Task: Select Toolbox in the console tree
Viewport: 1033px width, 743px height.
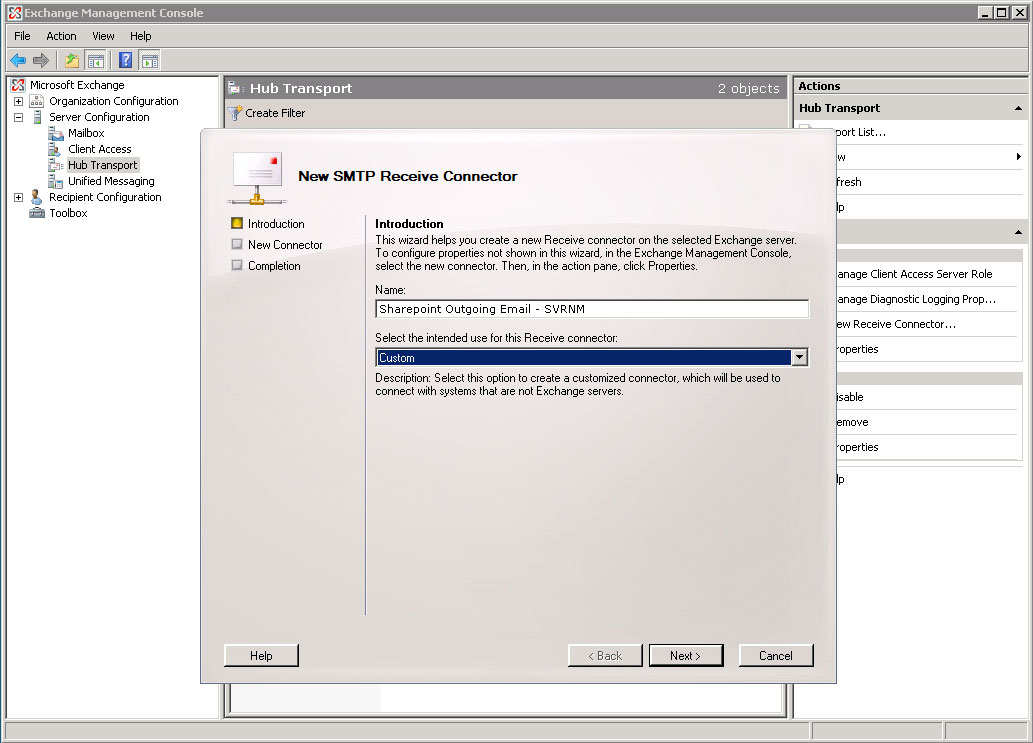Action: click(x=69, y=213)
